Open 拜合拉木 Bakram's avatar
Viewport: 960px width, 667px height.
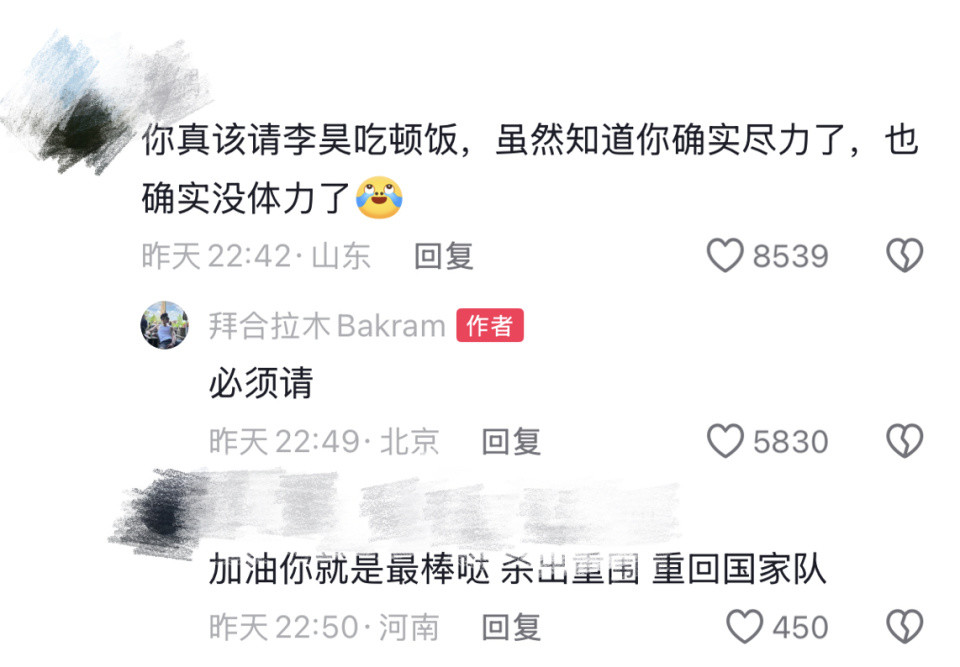[x=165, y=325]
